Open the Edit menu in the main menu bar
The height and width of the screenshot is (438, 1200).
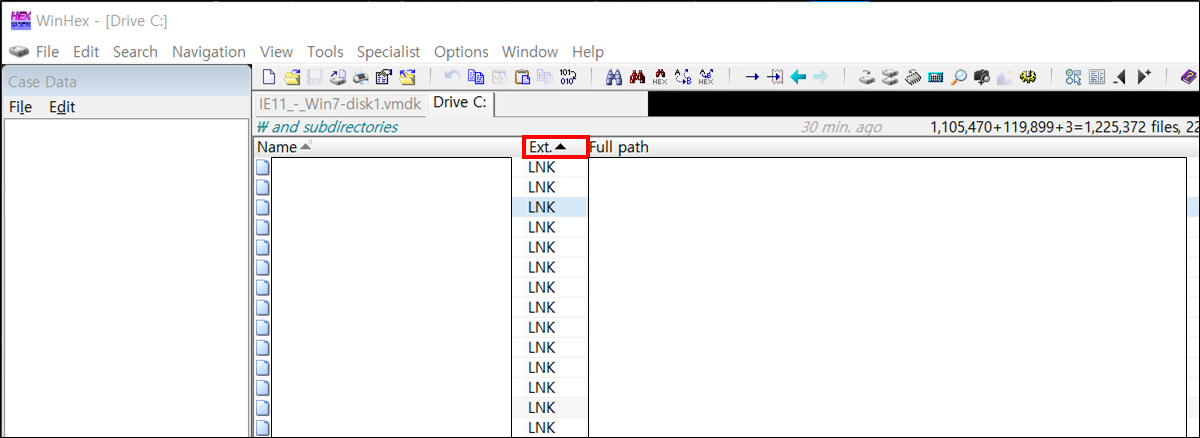pos(86,51)
